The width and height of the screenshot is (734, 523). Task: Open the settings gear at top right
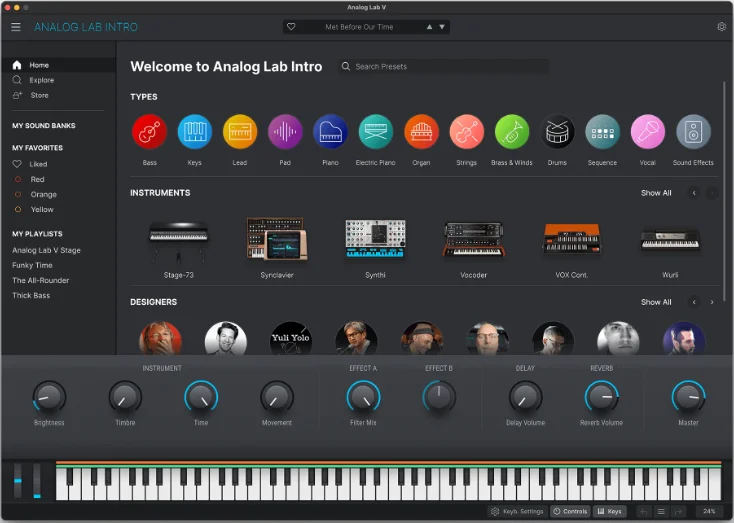coord(721,27)
